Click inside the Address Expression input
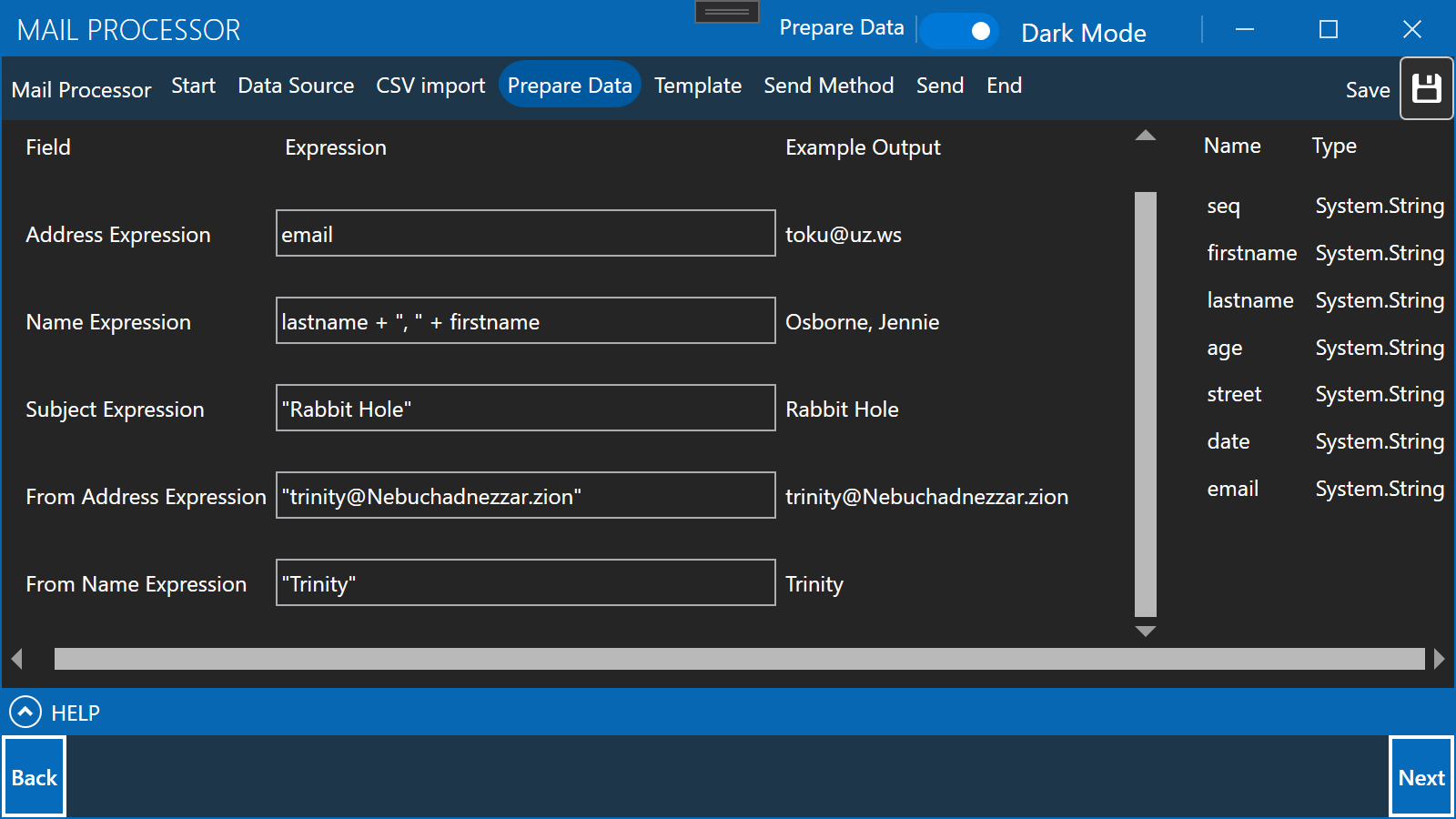Screen dimensions: 1456x819 click(524, 233)
